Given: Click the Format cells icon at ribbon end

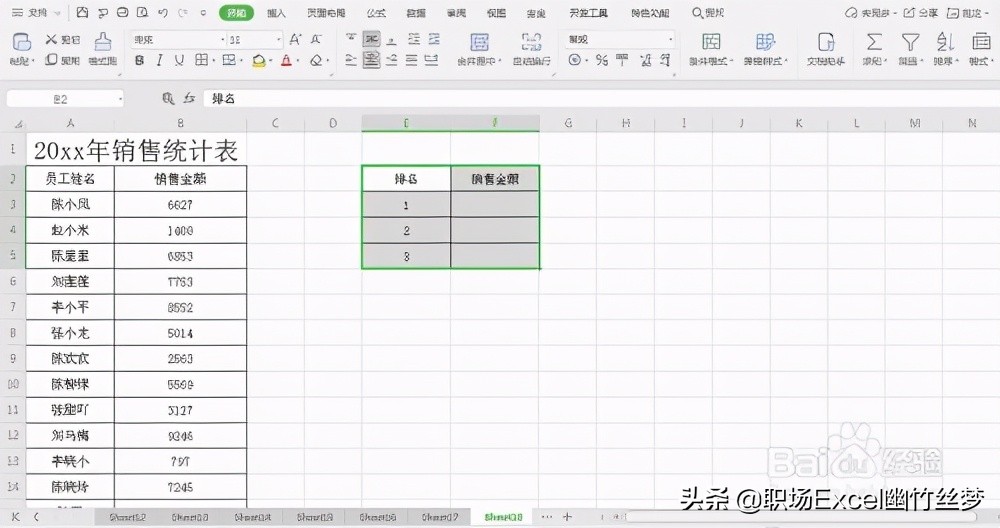Looking at the screenshot, I should (x=981, y=42).
